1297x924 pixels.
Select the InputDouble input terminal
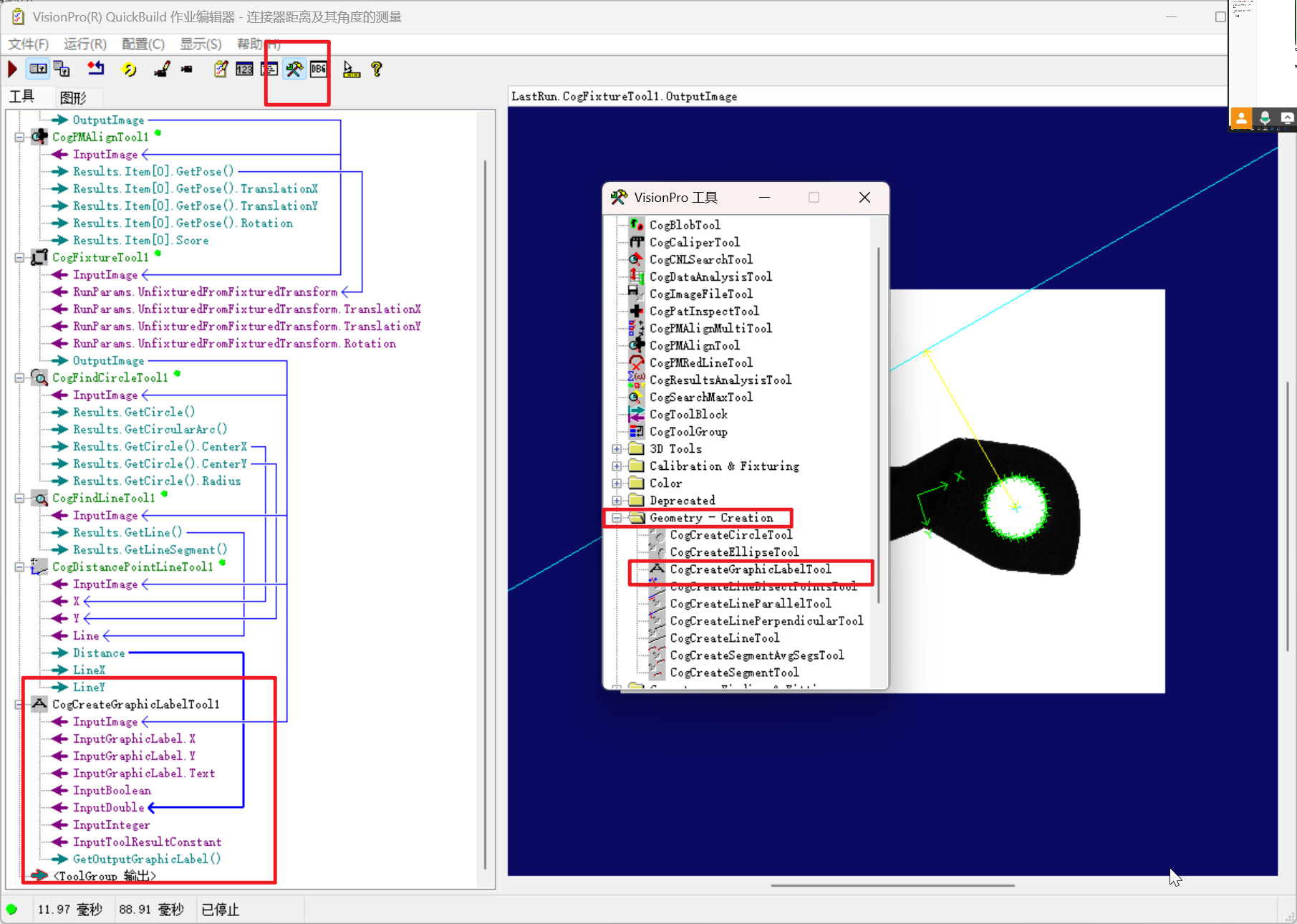[108, 807]
